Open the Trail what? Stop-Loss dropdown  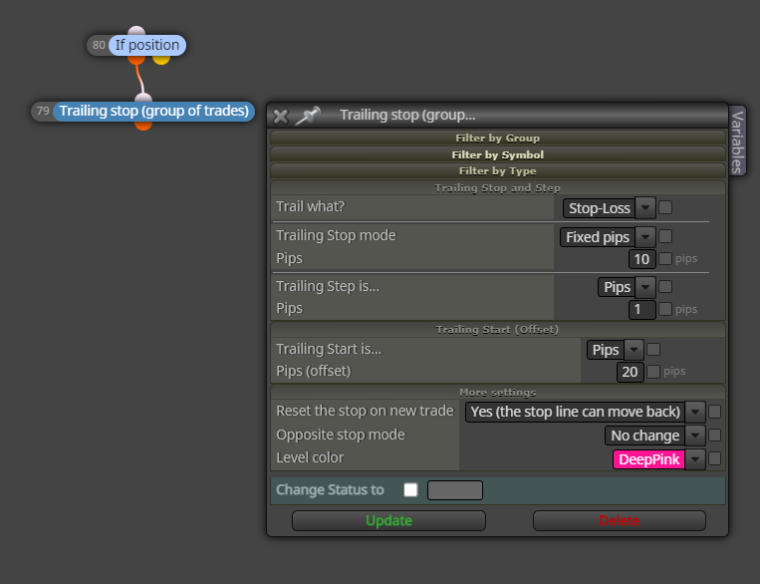coord(609,208)
